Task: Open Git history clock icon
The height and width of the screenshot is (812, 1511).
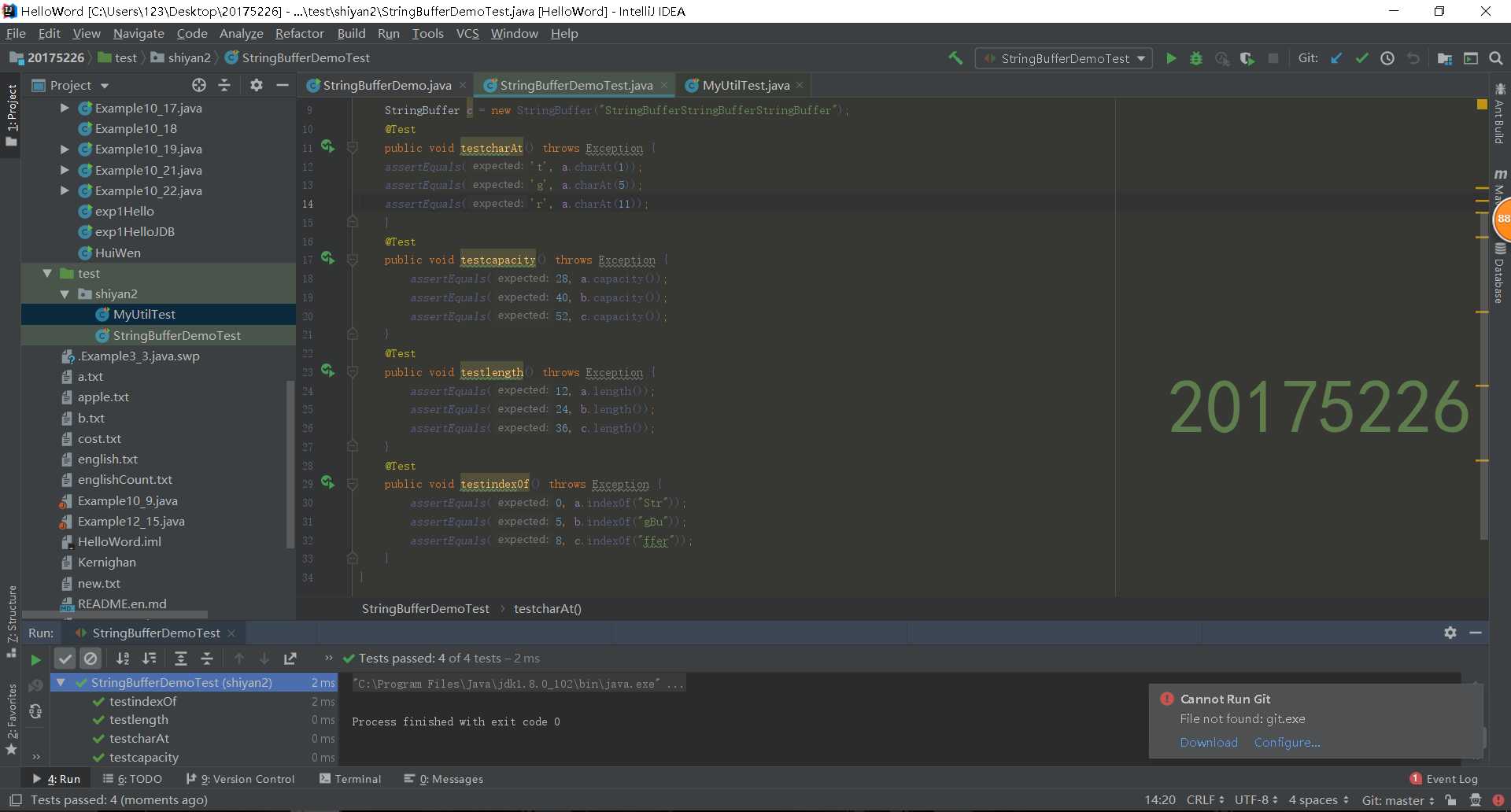Action: pos(1387,58)
